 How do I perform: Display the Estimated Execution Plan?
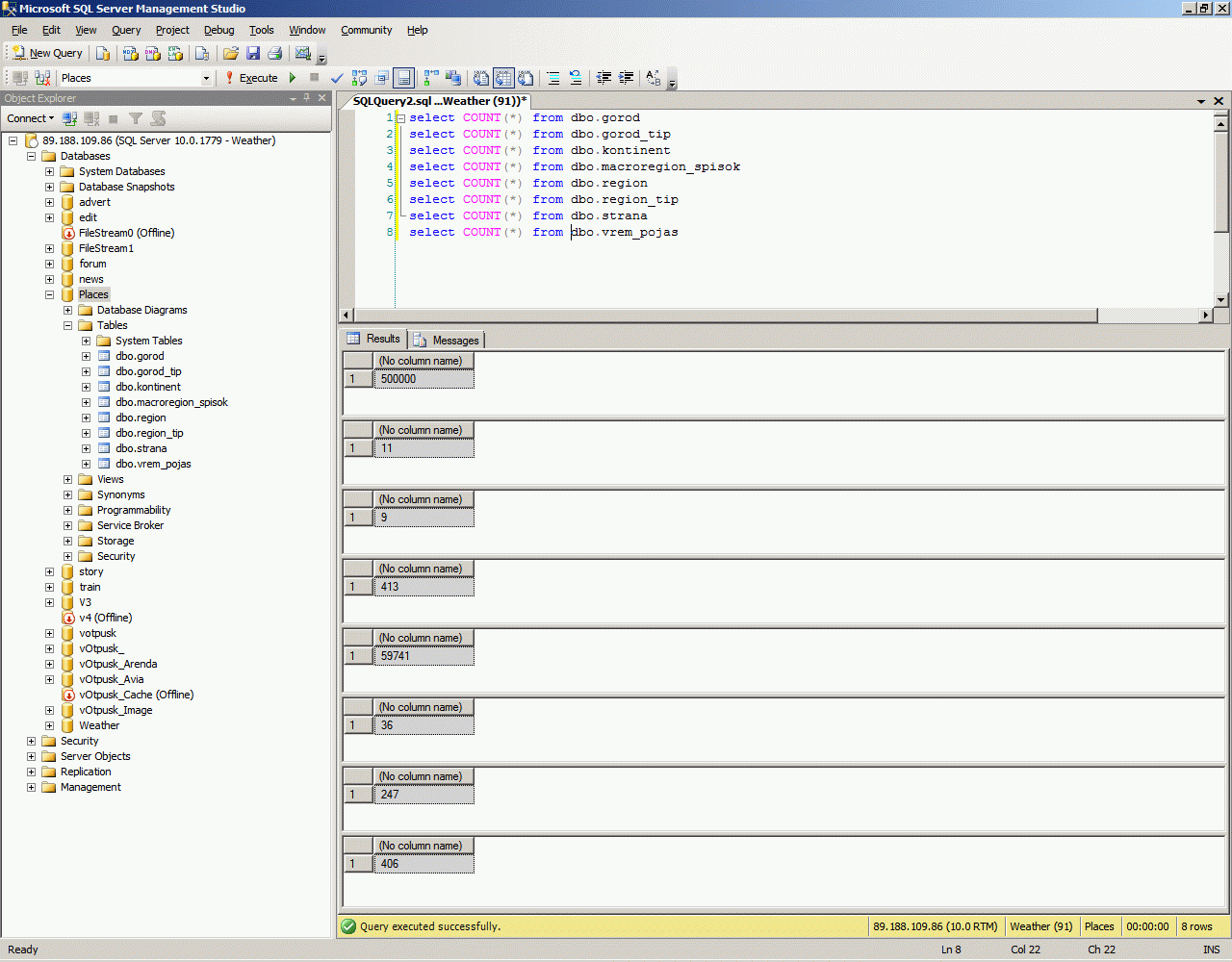click(x=360, y=78)
